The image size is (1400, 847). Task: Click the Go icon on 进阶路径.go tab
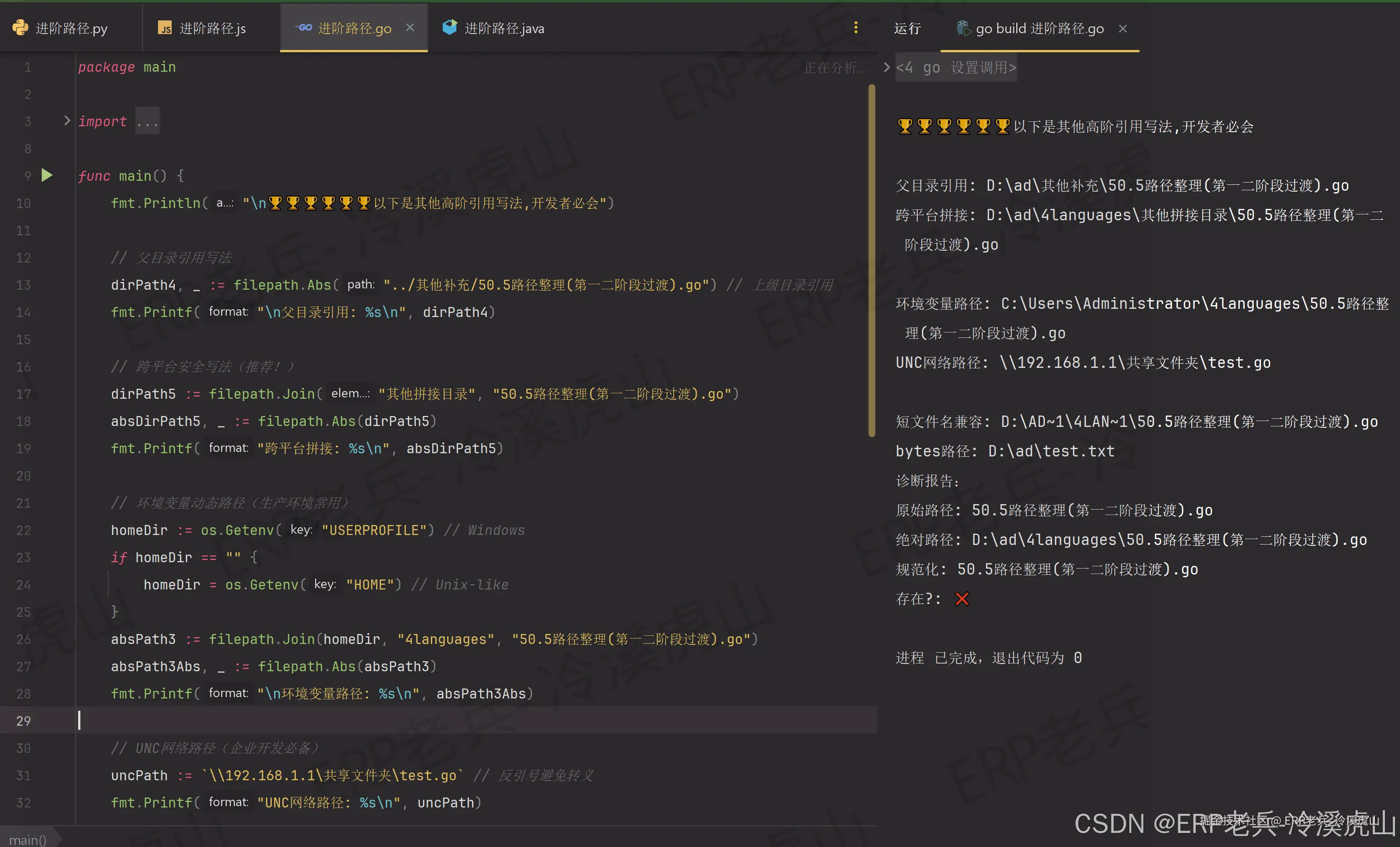305,27
